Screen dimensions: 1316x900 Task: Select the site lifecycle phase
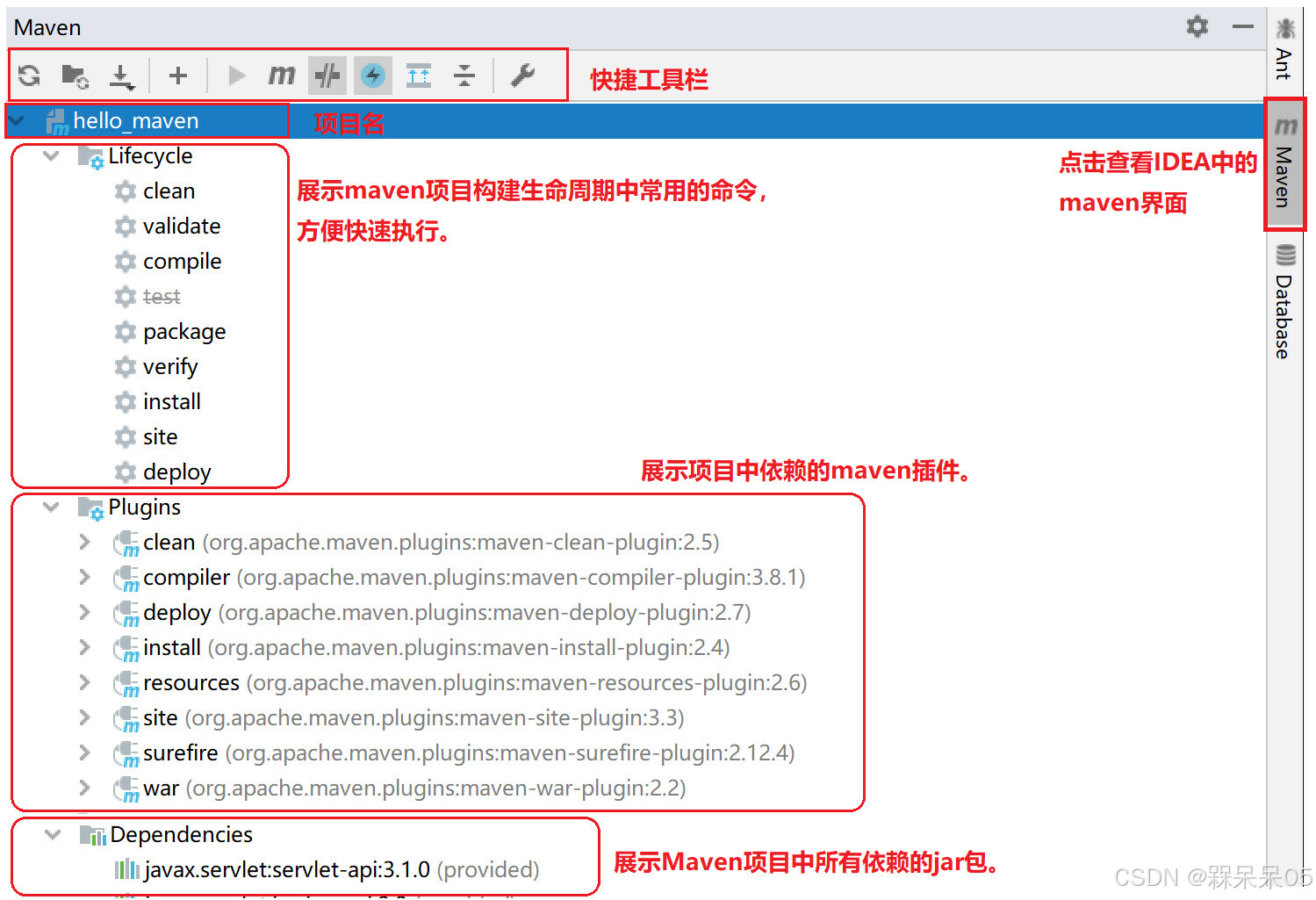(161, 436)
